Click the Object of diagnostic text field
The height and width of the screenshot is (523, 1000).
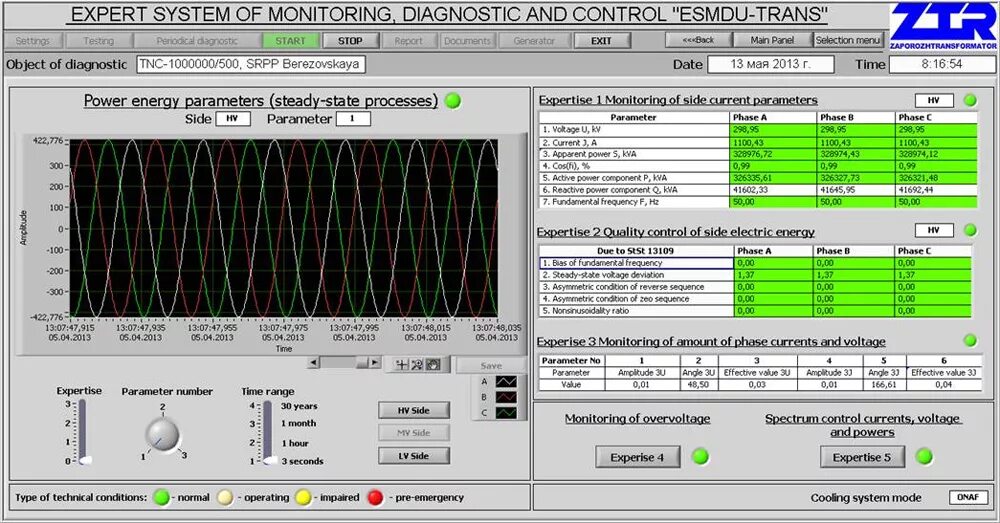tap(251, 64)
